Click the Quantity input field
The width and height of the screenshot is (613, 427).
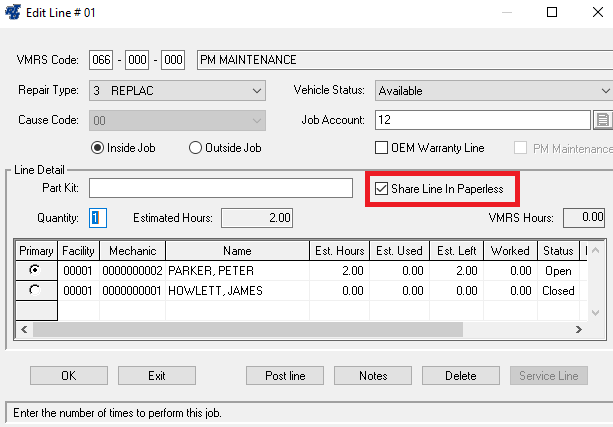(x=97, y=217)
